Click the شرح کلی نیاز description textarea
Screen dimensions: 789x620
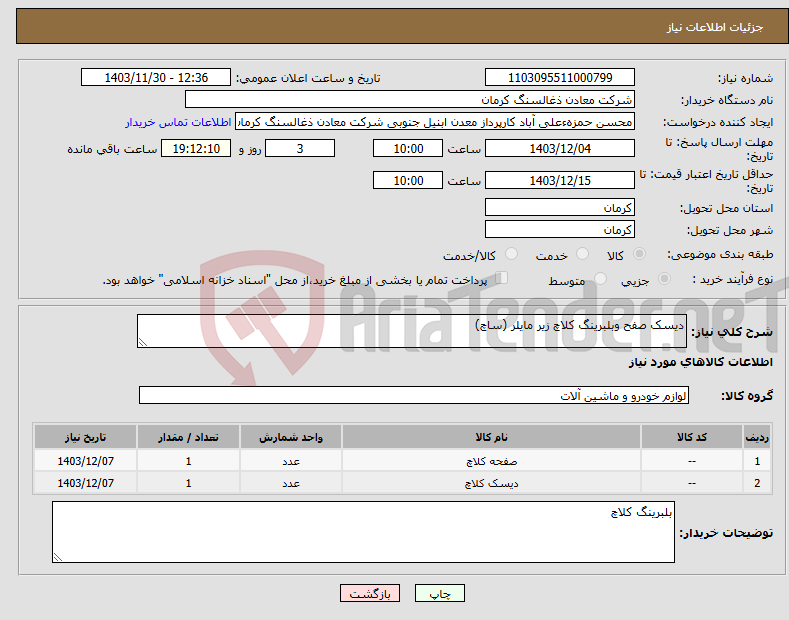point(412,331)
